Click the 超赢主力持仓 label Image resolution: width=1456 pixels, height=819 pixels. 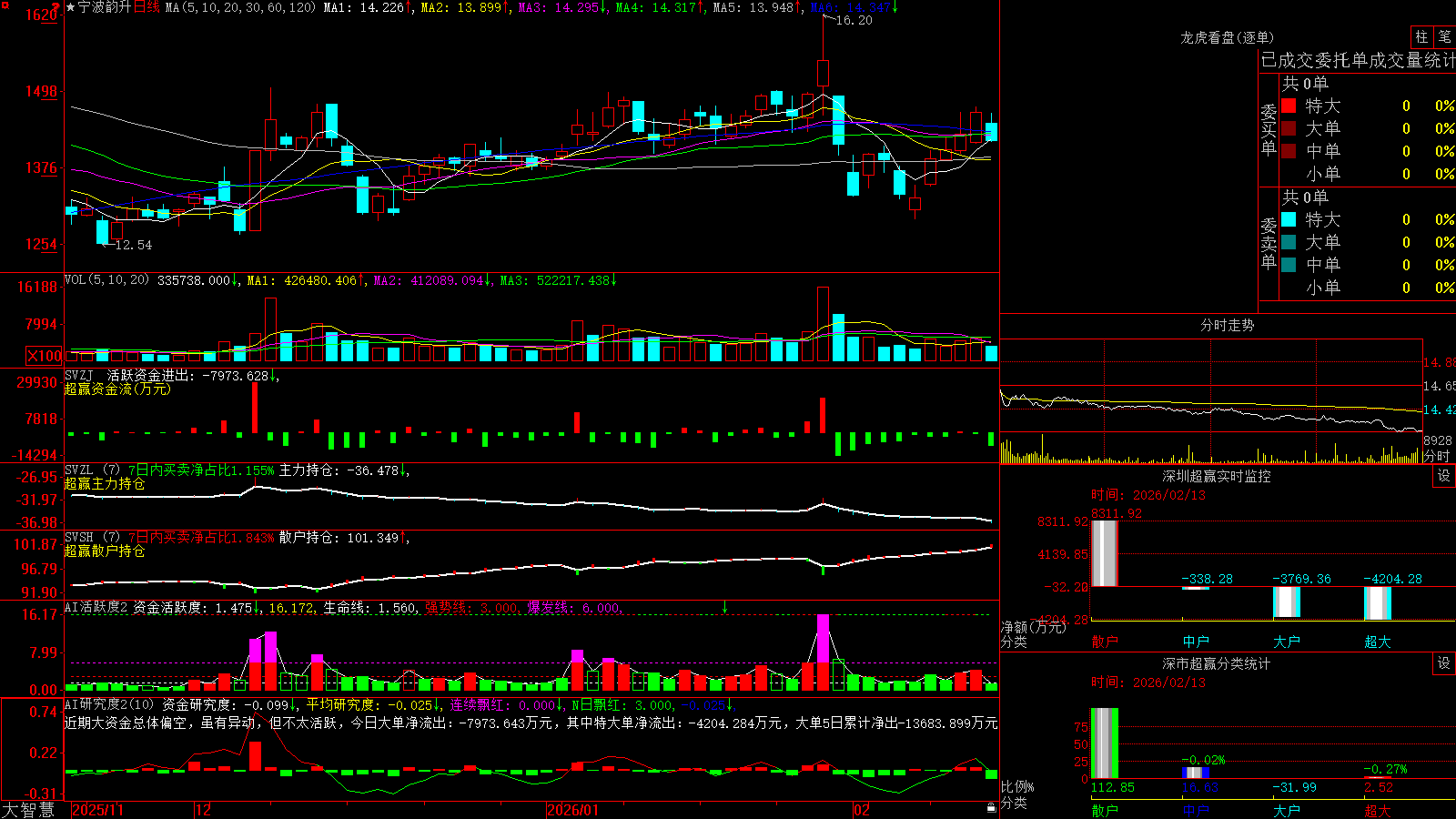[x=105, y=483]
